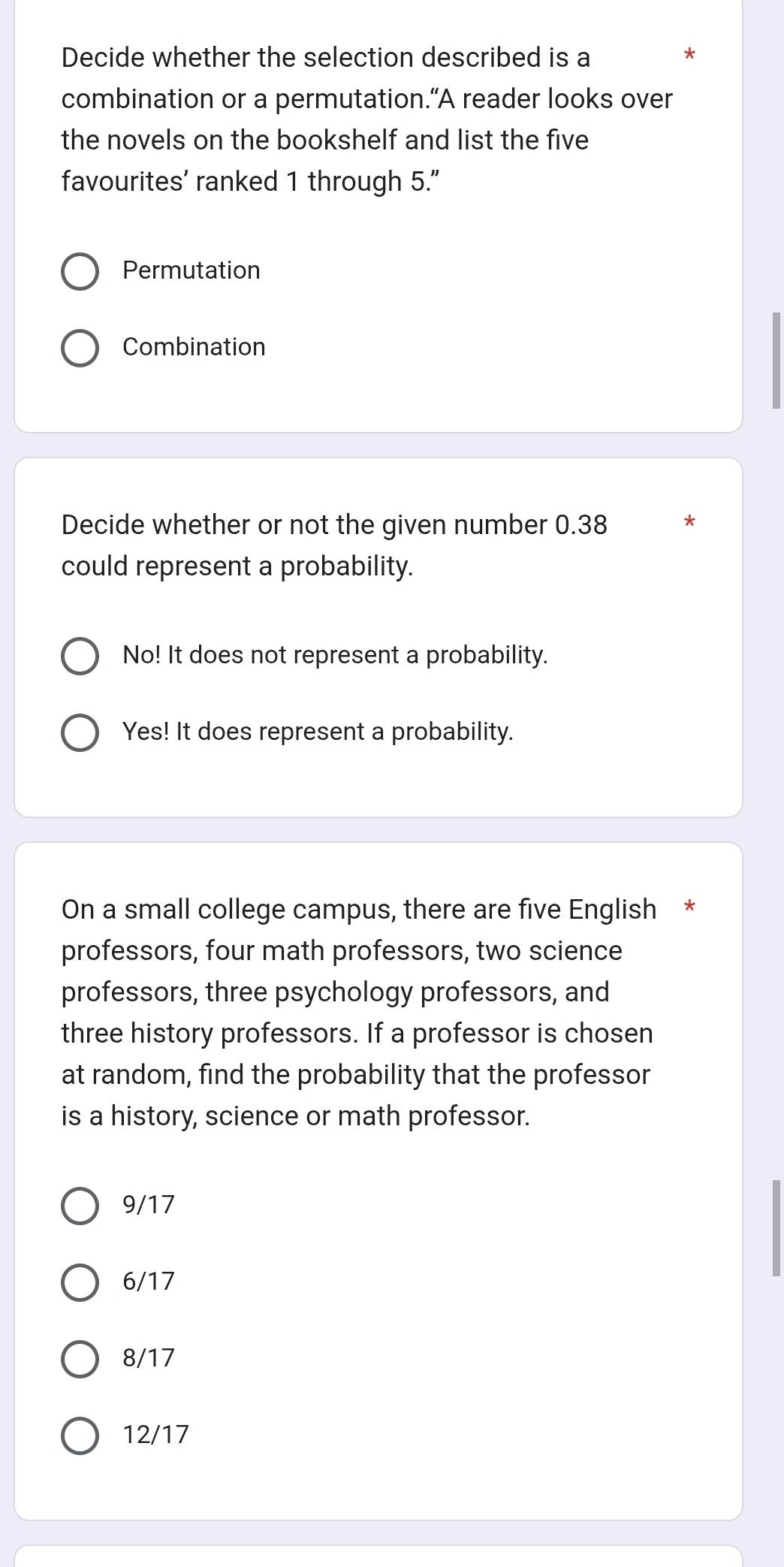Click the required asterisk on 0.38 question
The width and height of the screenshot is (784, 1567).
(x=691, y=521)
